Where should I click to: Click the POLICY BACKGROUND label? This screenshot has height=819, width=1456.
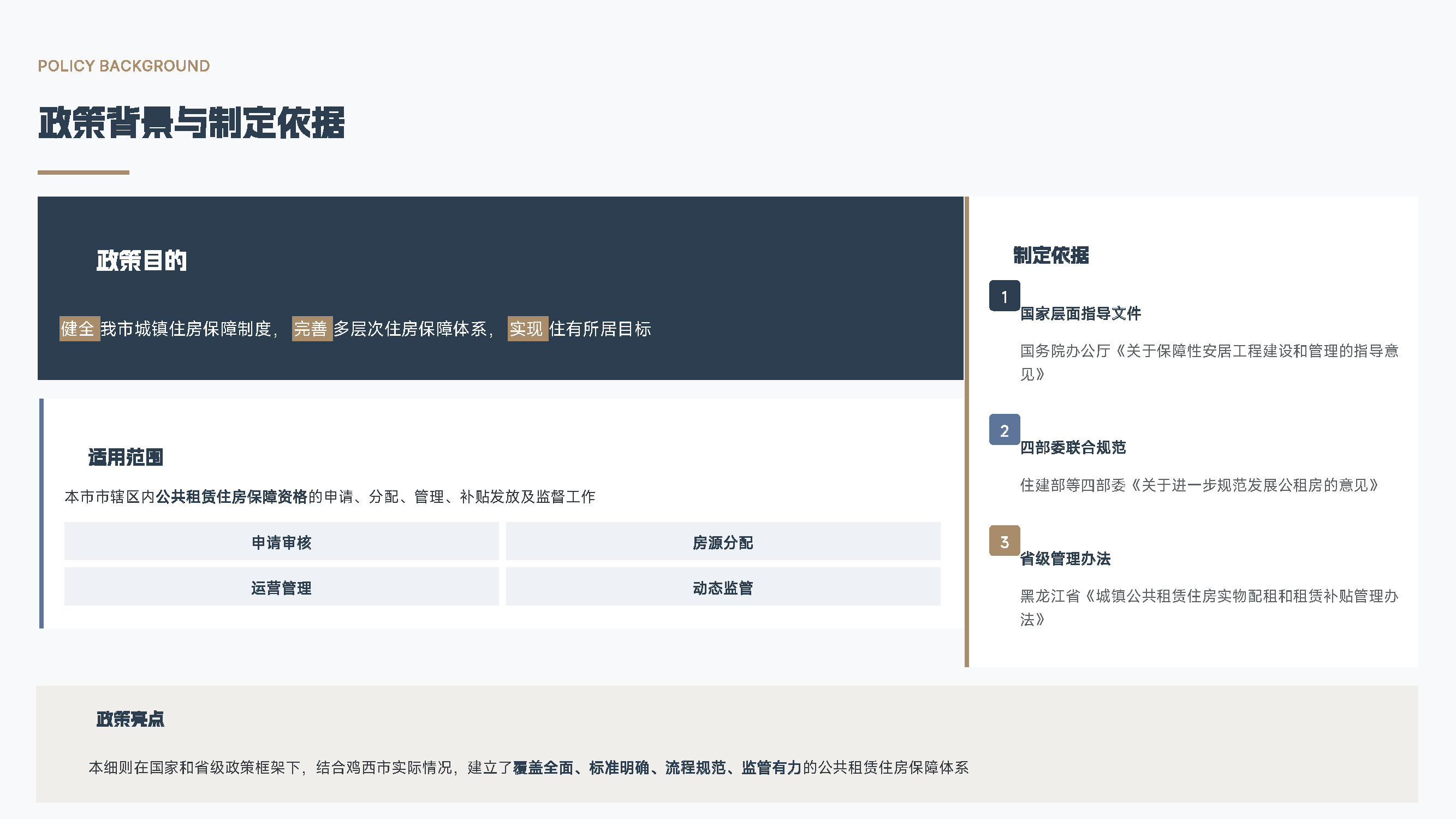click(124, 66)
